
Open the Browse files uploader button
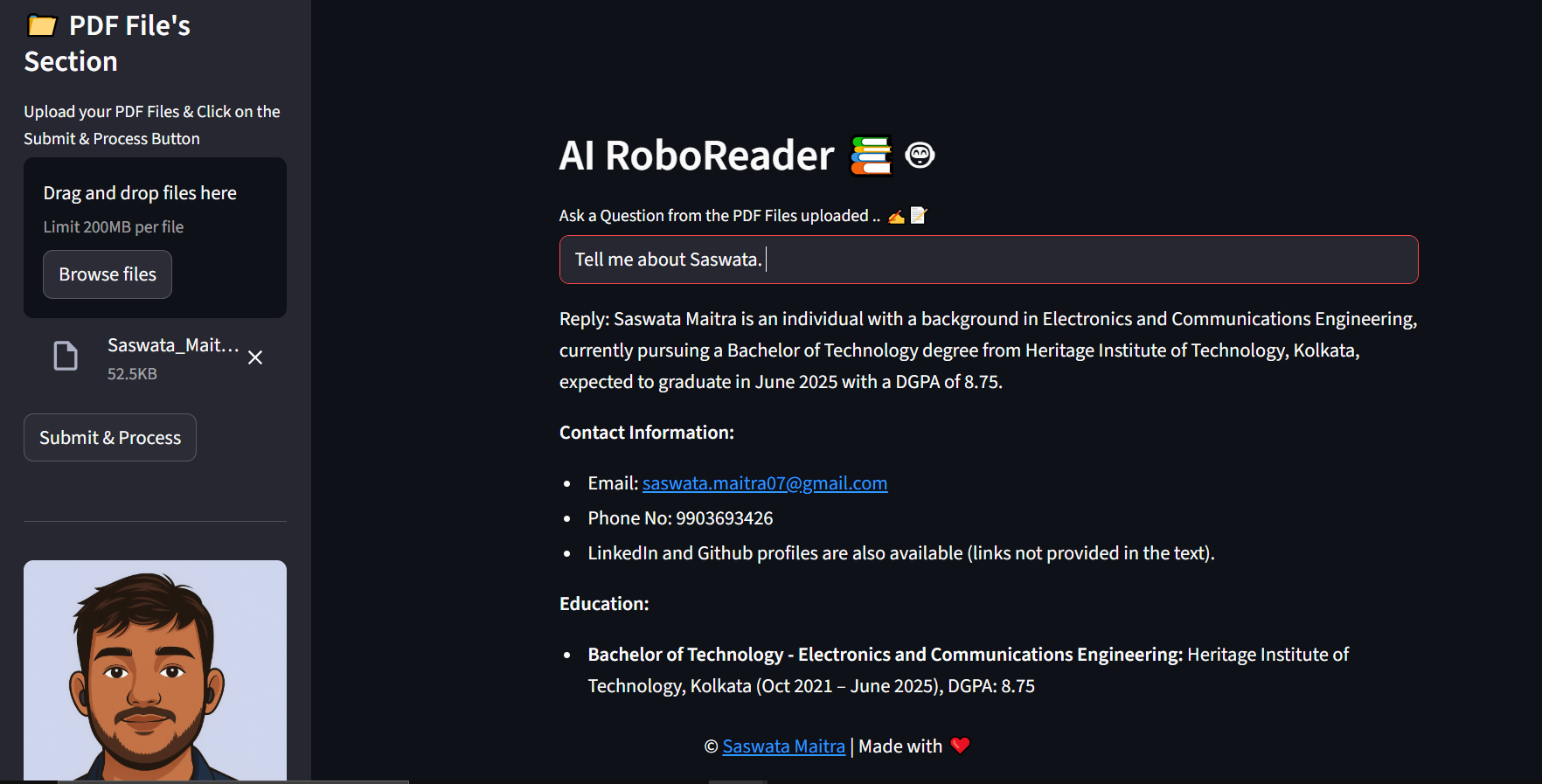point(108,274)
